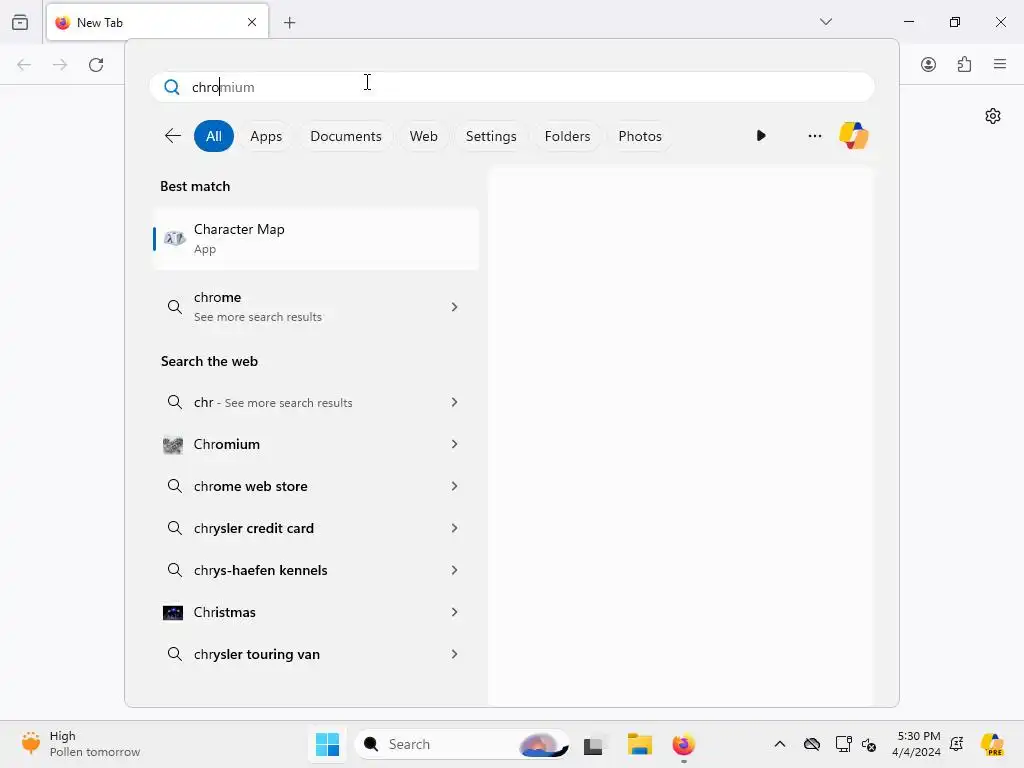Open the three-dot options menu
Viewport: 1024px width, 768px height.
click(814, 136)
